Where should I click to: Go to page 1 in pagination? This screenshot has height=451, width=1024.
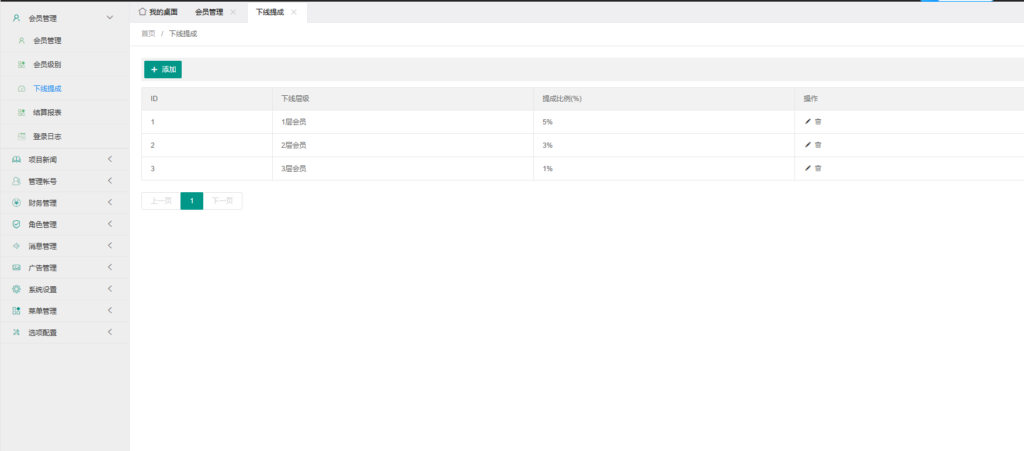[x=191, y=201]
